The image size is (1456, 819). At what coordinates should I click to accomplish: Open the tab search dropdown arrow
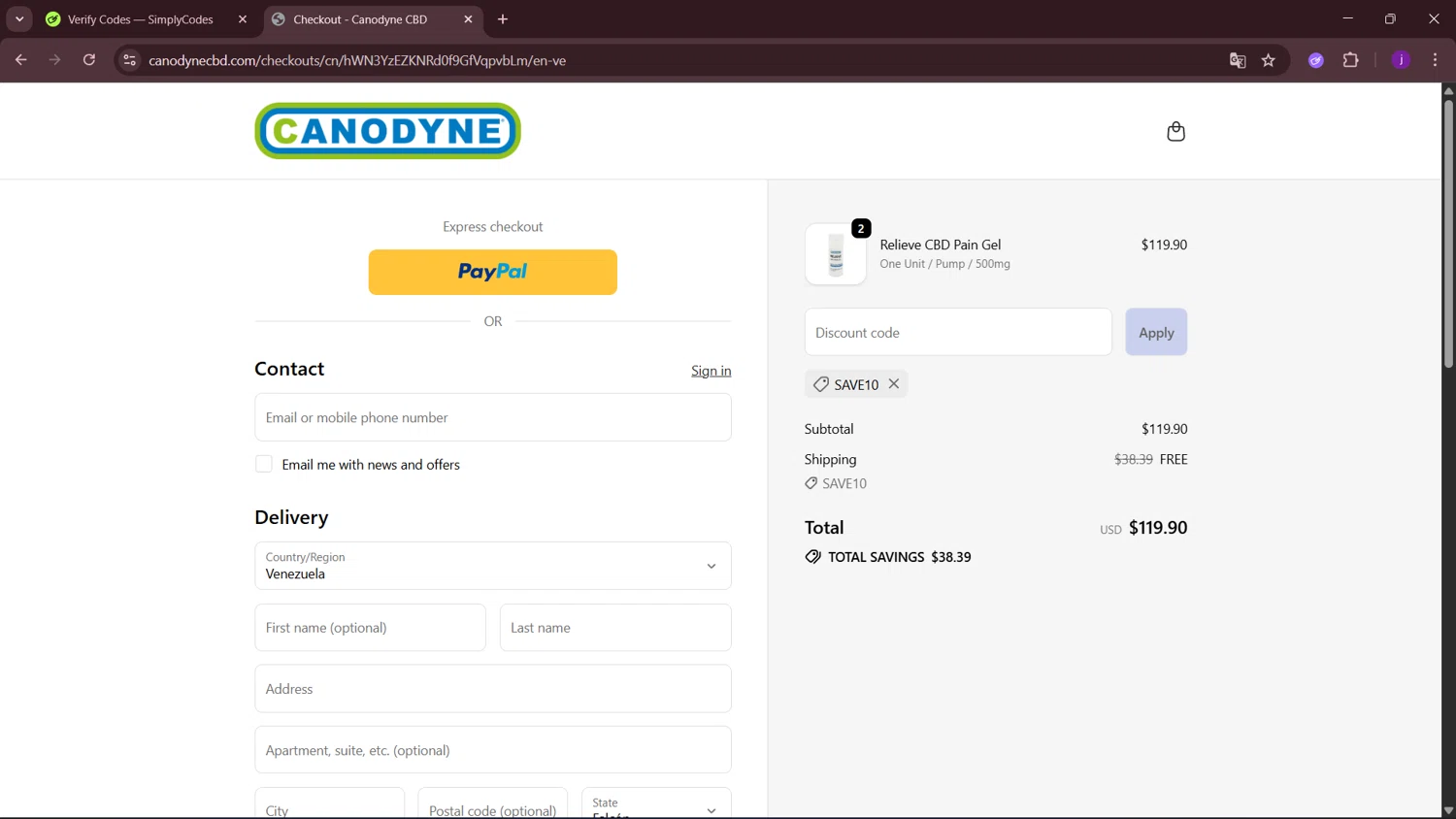pos(19,19)
